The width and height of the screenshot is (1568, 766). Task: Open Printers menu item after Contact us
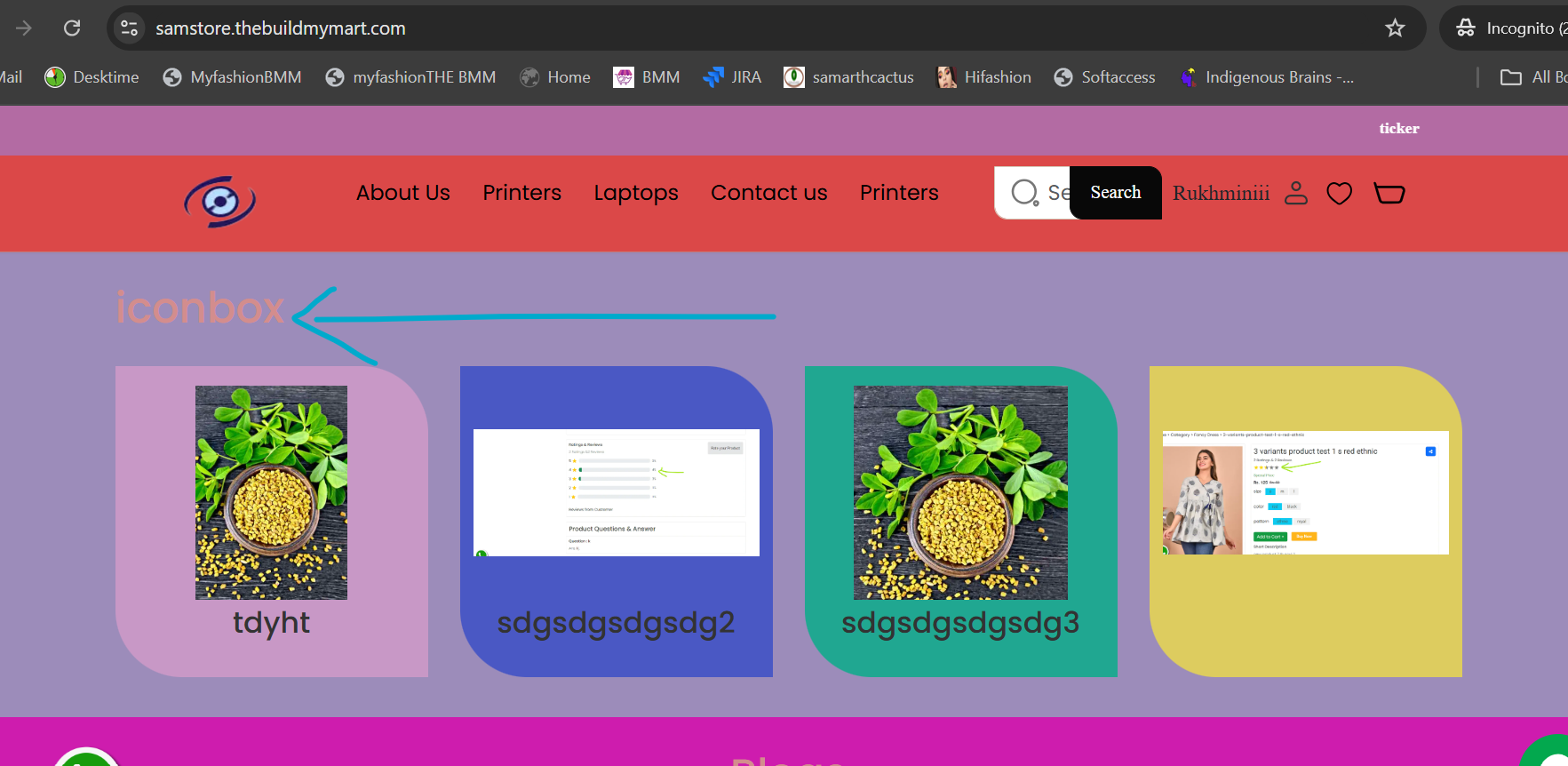pyautogui.click(x=899, y=193)
